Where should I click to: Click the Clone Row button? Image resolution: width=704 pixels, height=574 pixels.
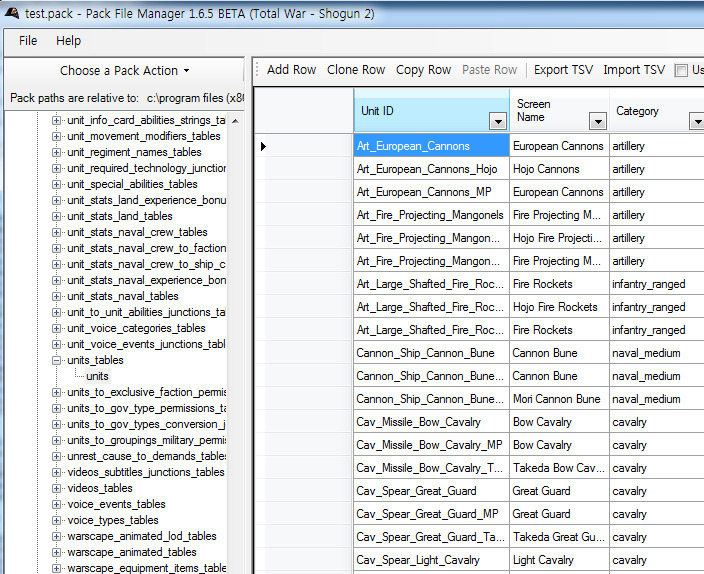[x=356, y=70]
